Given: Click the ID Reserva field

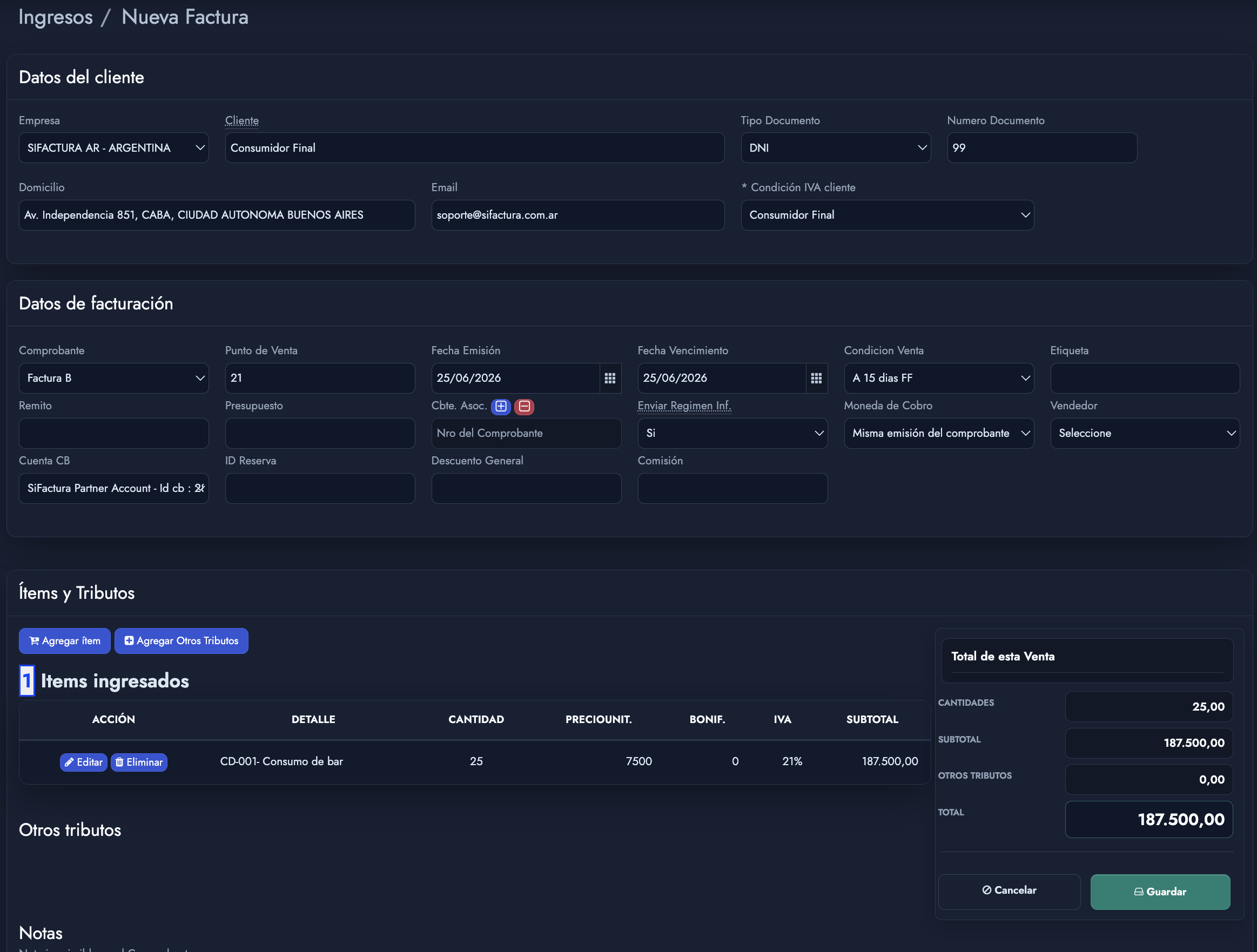Looking at the screenshot, I should coord(320,489).
